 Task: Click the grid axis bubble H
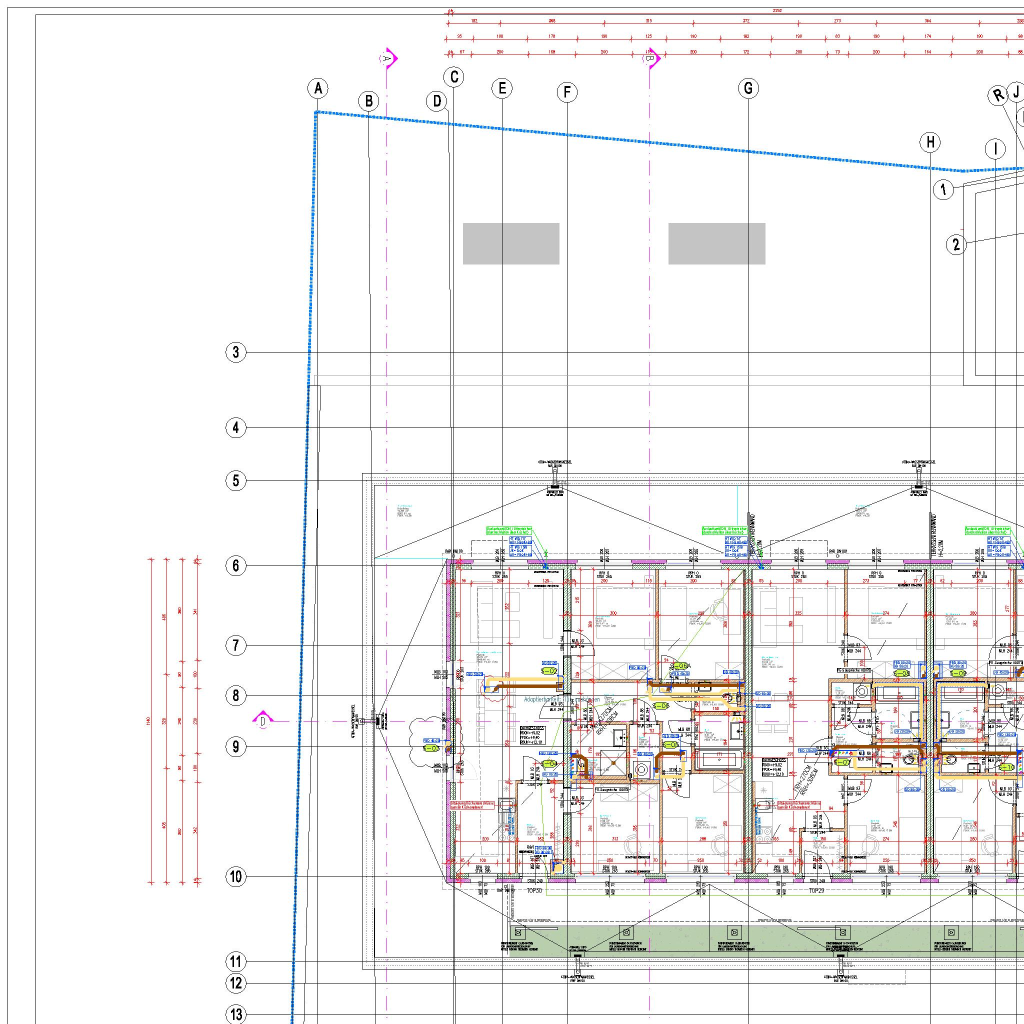coord(931,142)
